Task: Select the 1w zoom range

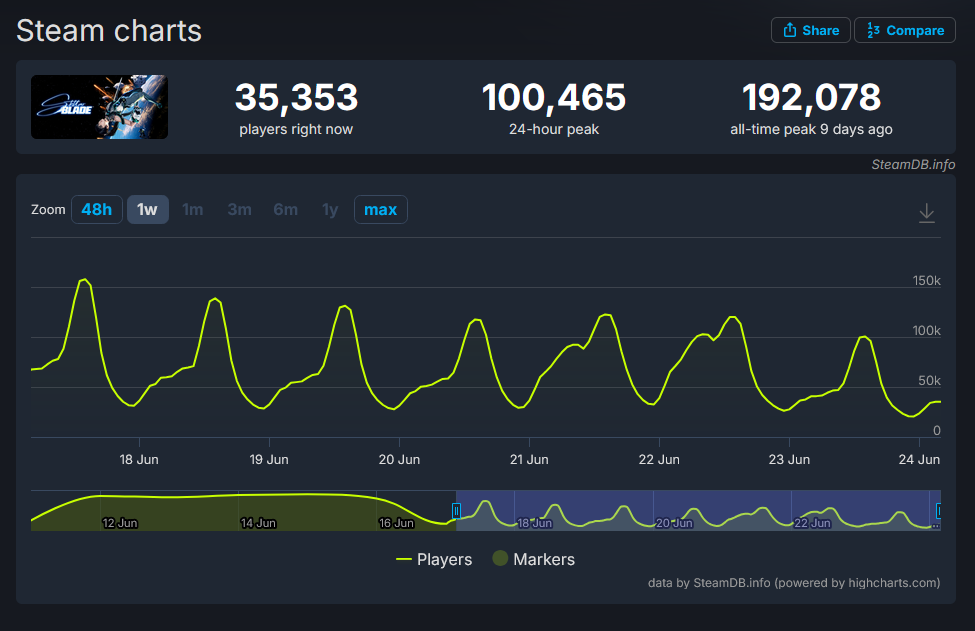Action: point(147,210)
